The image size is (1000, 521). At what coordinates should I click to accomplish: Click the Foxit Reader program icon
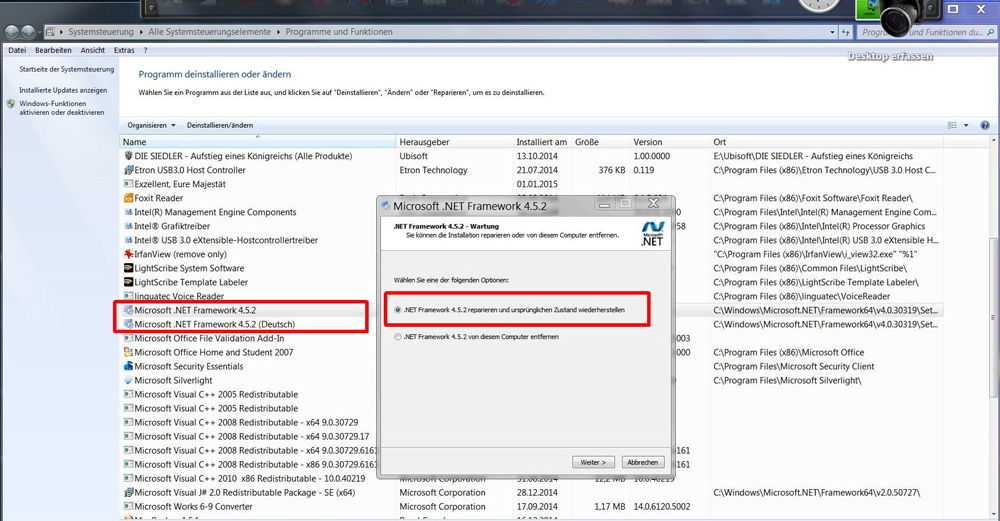tap(128, 199)
